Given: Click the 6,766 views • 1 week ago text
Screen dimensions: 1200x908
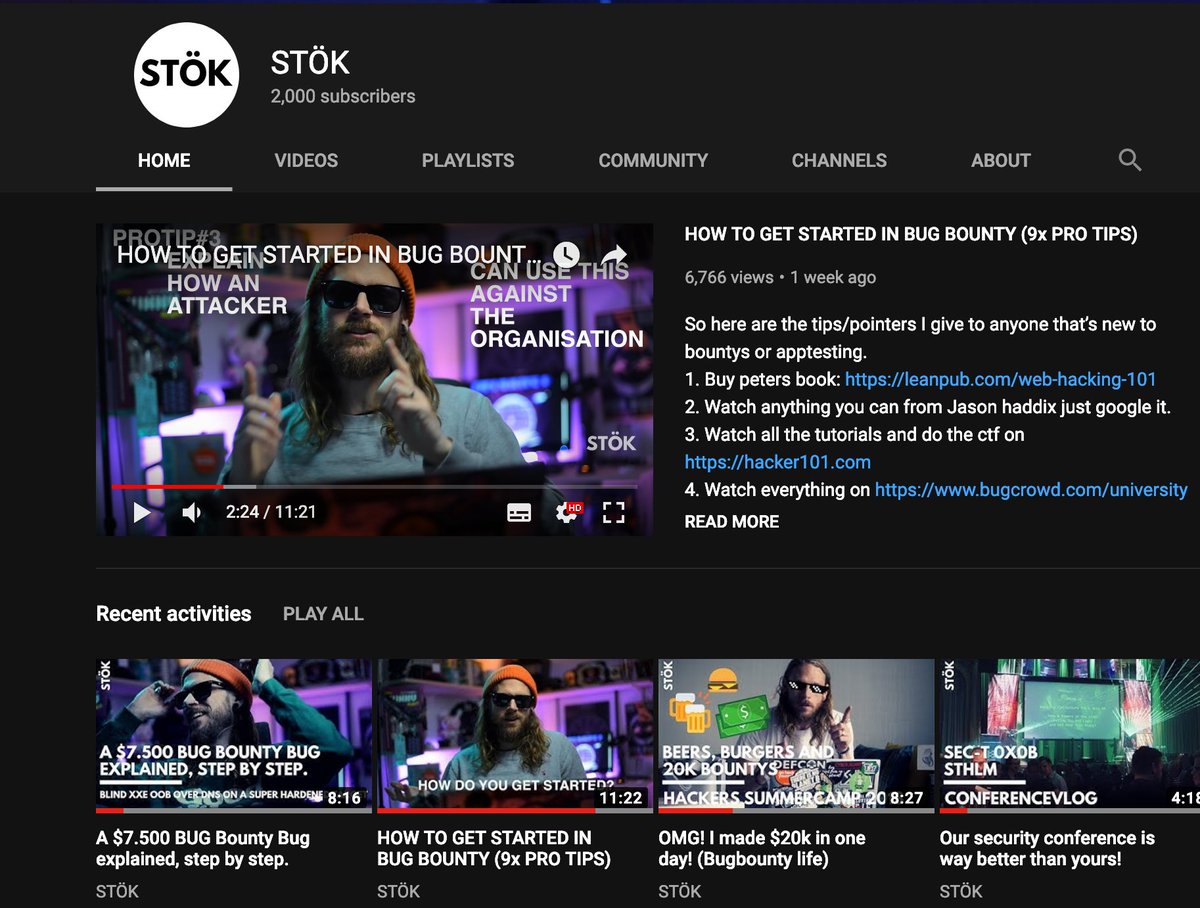Looking at the screenshot, I should (780, 277).
